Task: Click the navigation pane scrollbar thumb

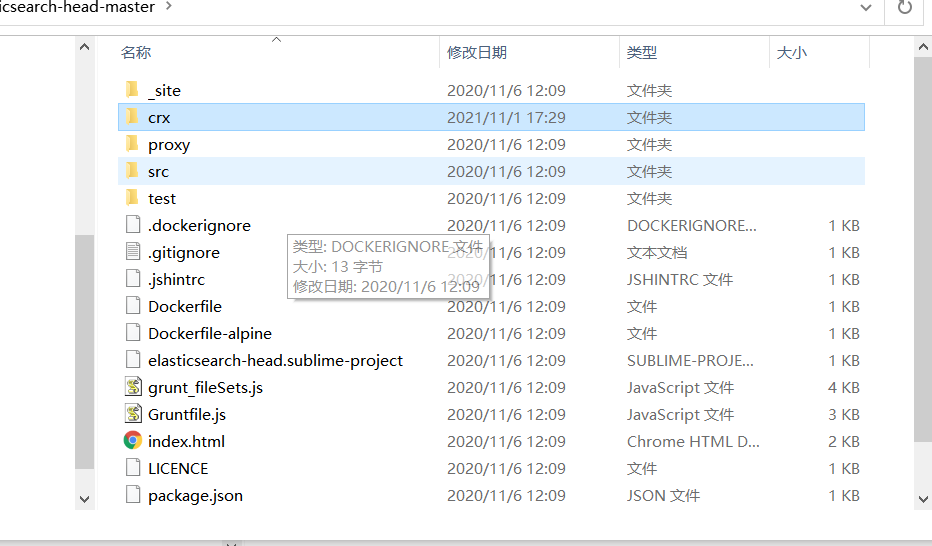Action: coord(84,352)
